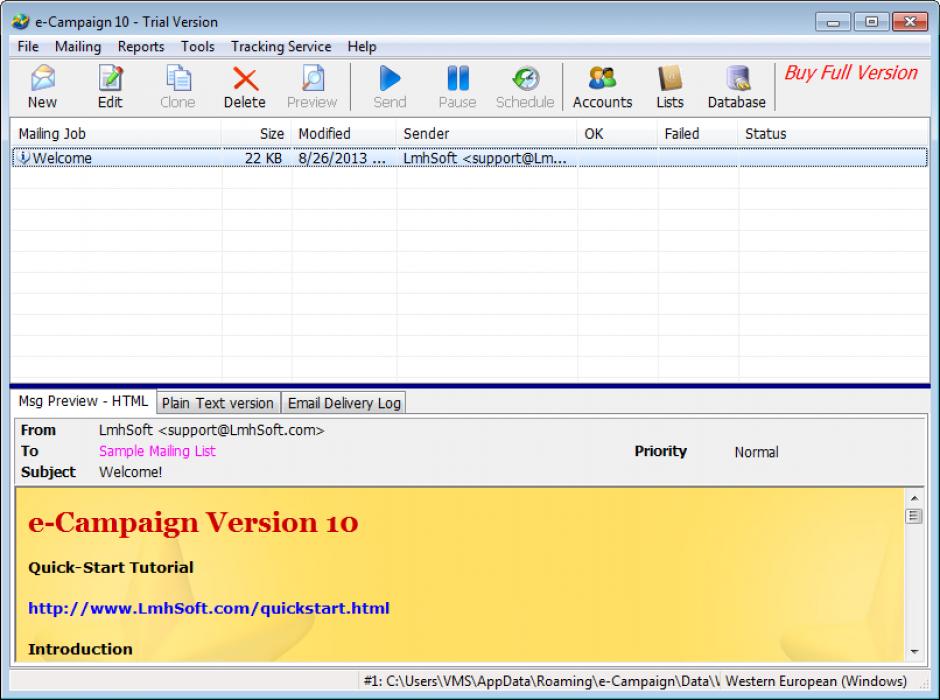Open mailing Lists
Screen dimensions: 940x700
[x=670, y=88]
